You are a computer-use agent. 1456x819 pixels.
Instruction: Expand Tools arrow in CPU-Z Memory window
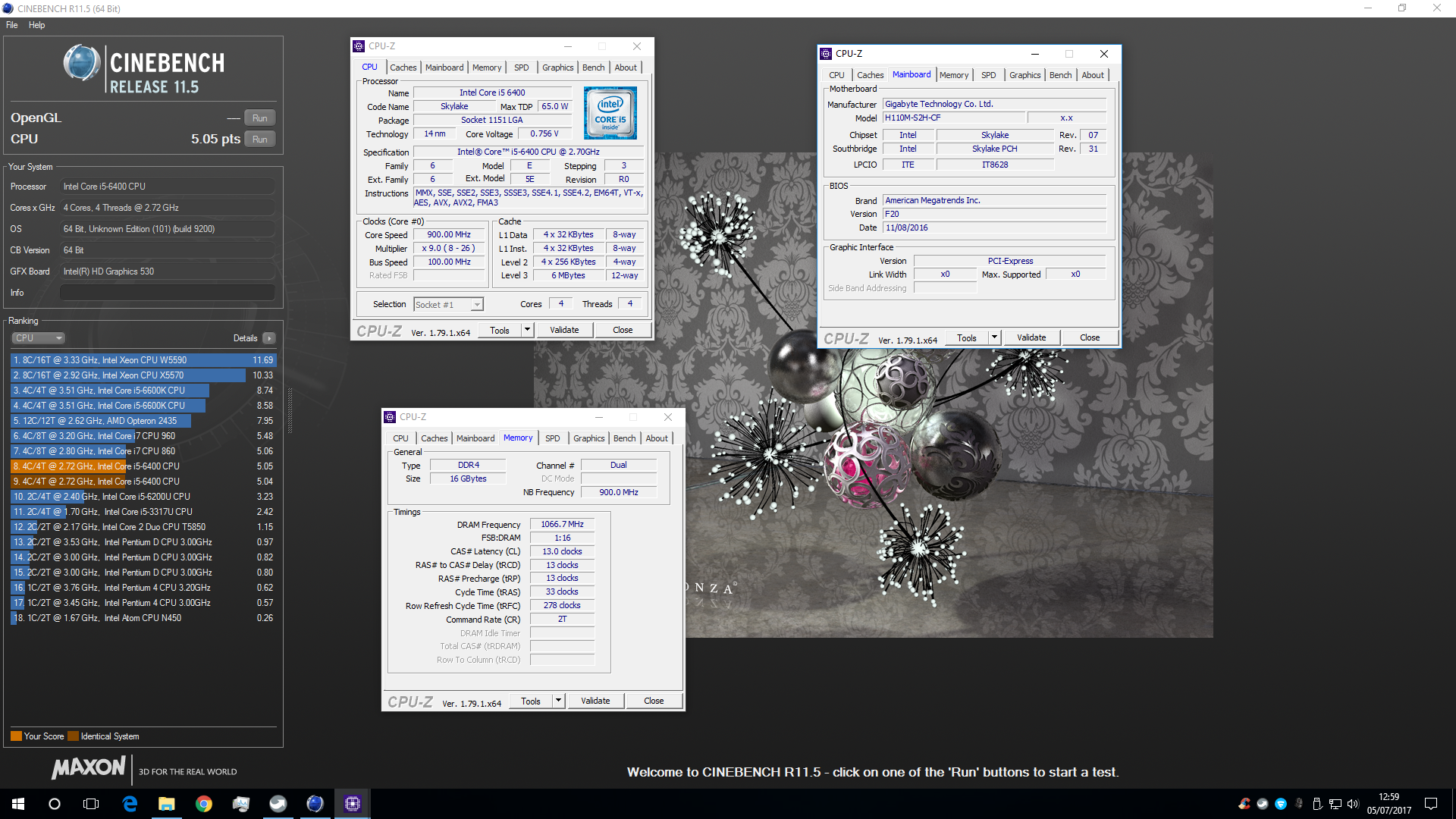point(559,701)
